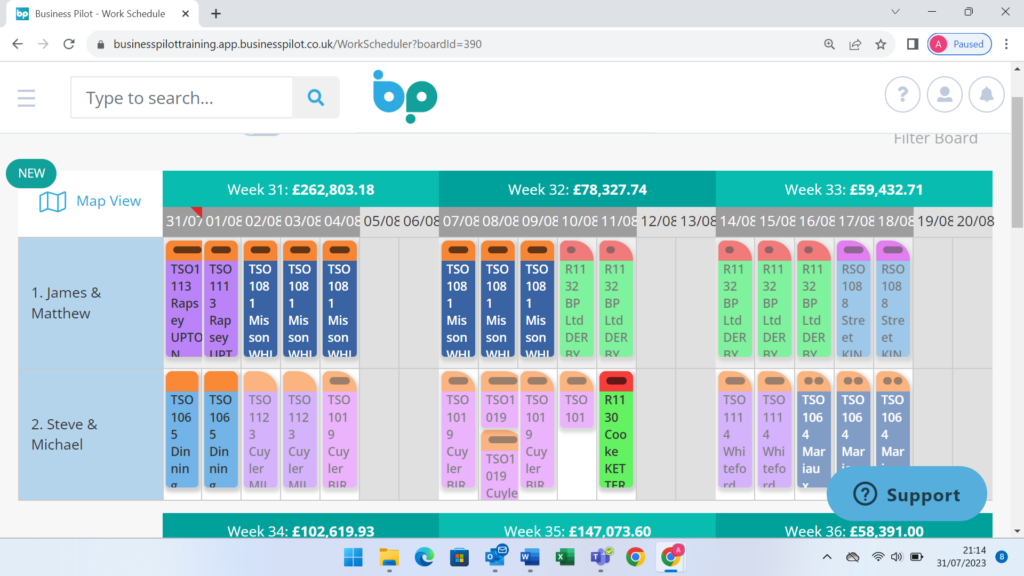The image size is (1024, 576).
Task: Open the help question mark icon
Action: [902, 95]
